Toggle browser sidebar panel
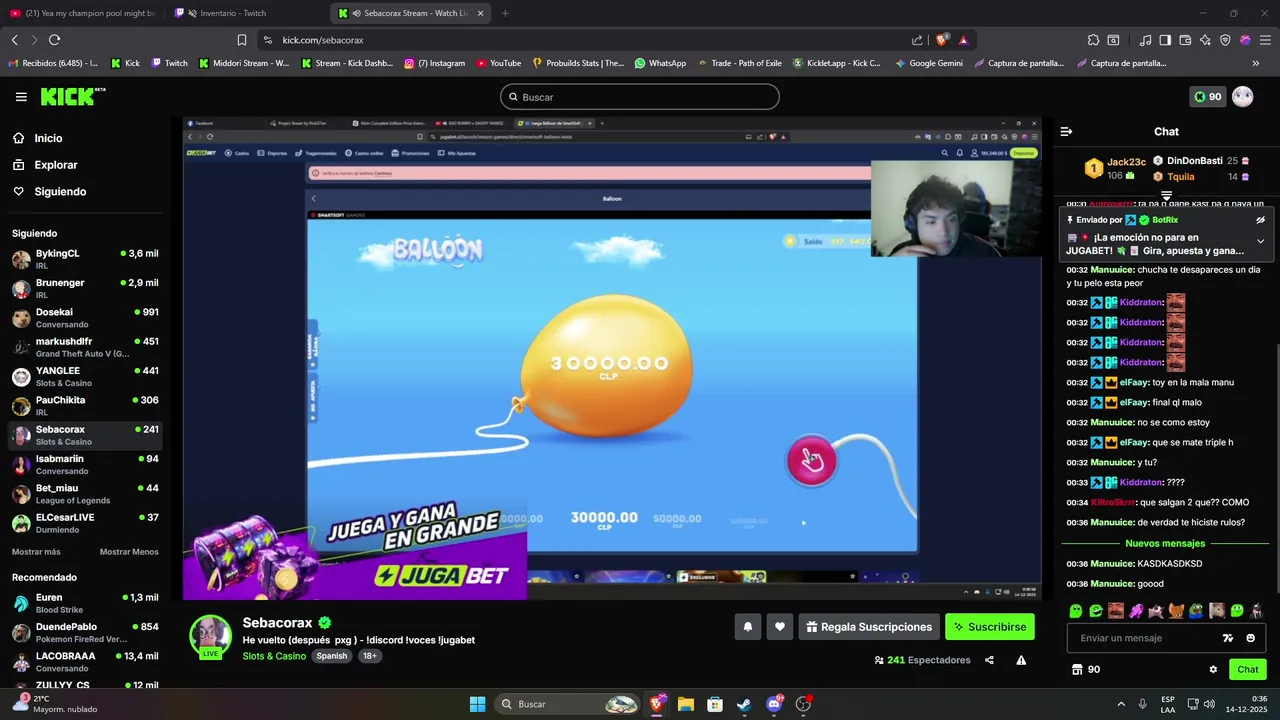The width and height of the screenshot is (1280, 720). tap(1165, 40)
